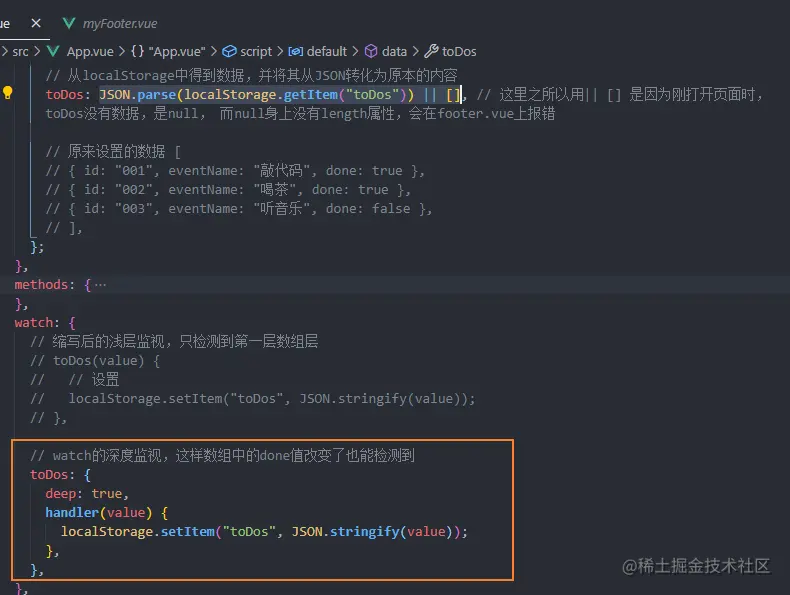The height and width of the screenshot is (595, 790).
Task: Select the "App.vue" braces breadcrumb
Action: tap(176, 51)
